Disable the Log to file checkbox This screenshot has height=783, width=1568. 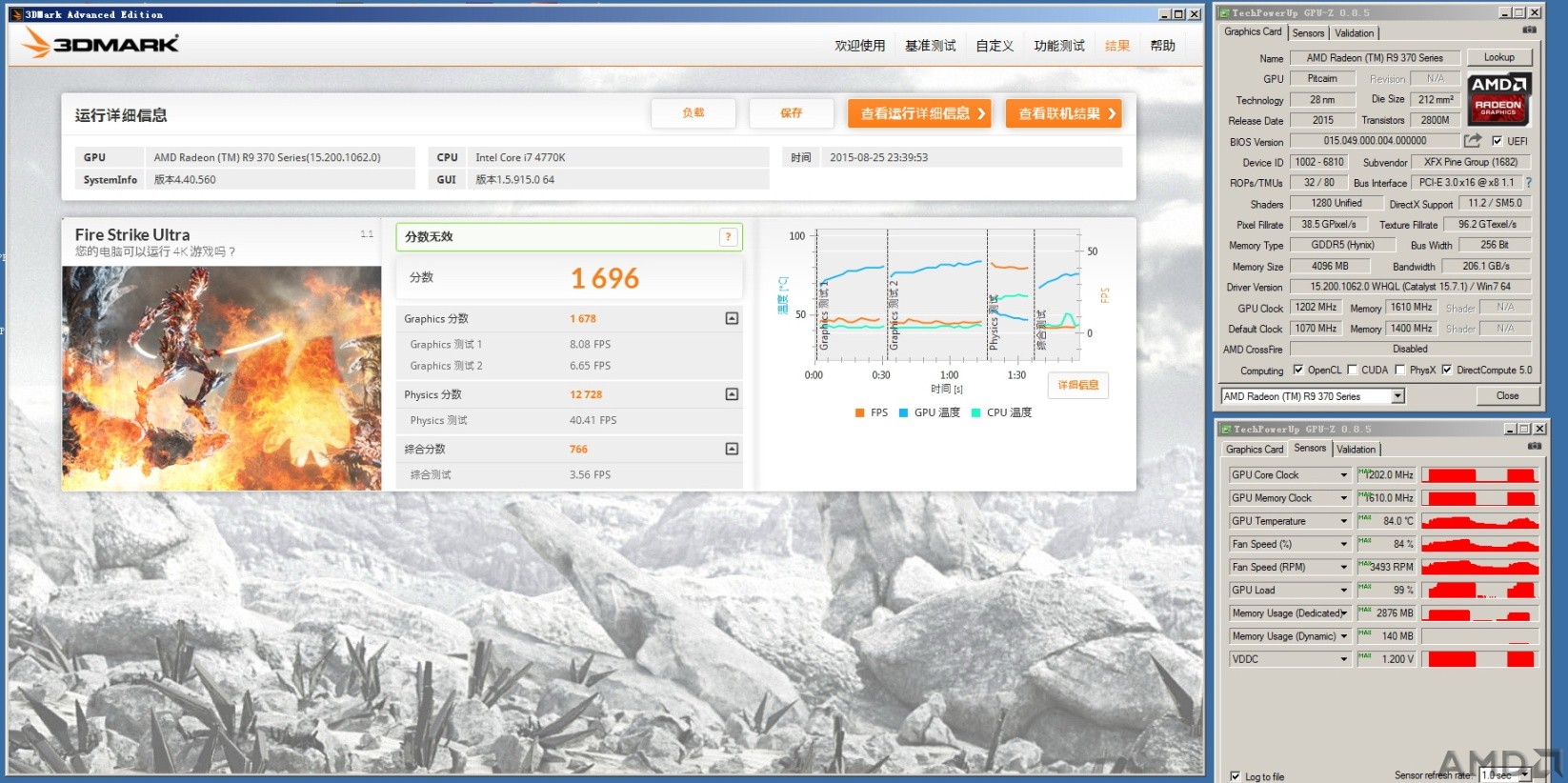pyautogui.click(x=1235, y=776)
